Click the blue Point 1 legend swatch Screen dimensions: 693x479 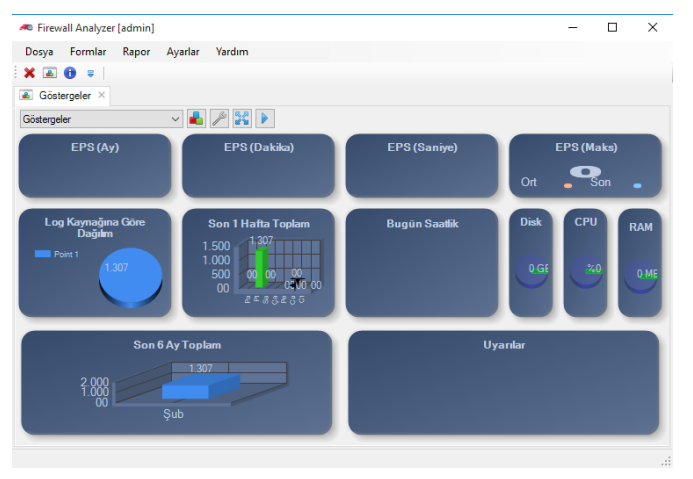[x=42, y=254]
